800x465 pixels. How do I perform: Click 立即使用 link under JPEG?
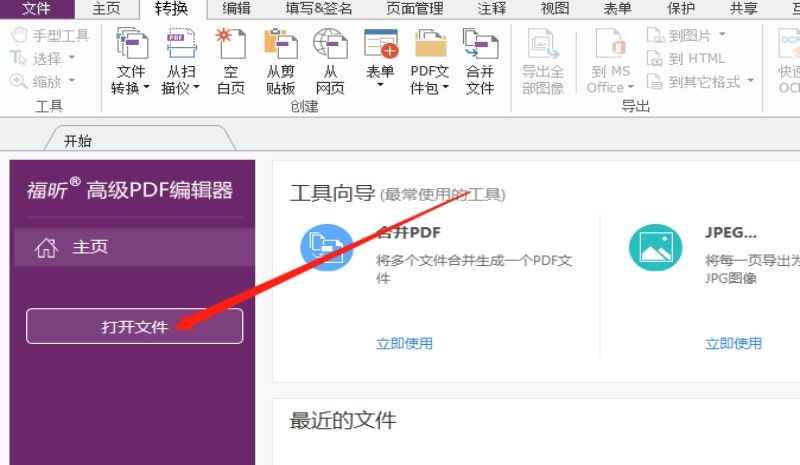[x=734, y=344]
